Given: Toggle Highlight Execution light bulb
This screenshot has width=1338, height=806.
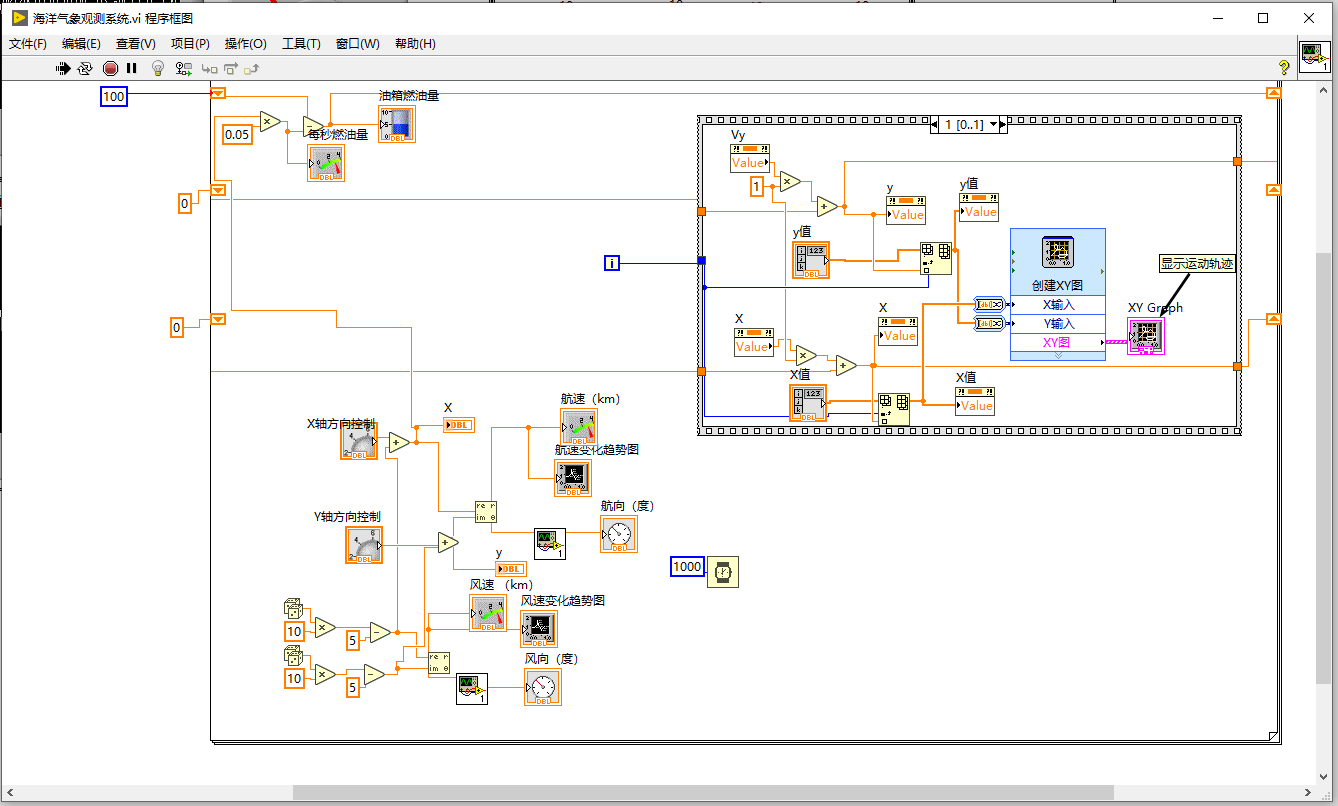Looking at the screenshot, I should pyautogui.click(x=157, y=68).
